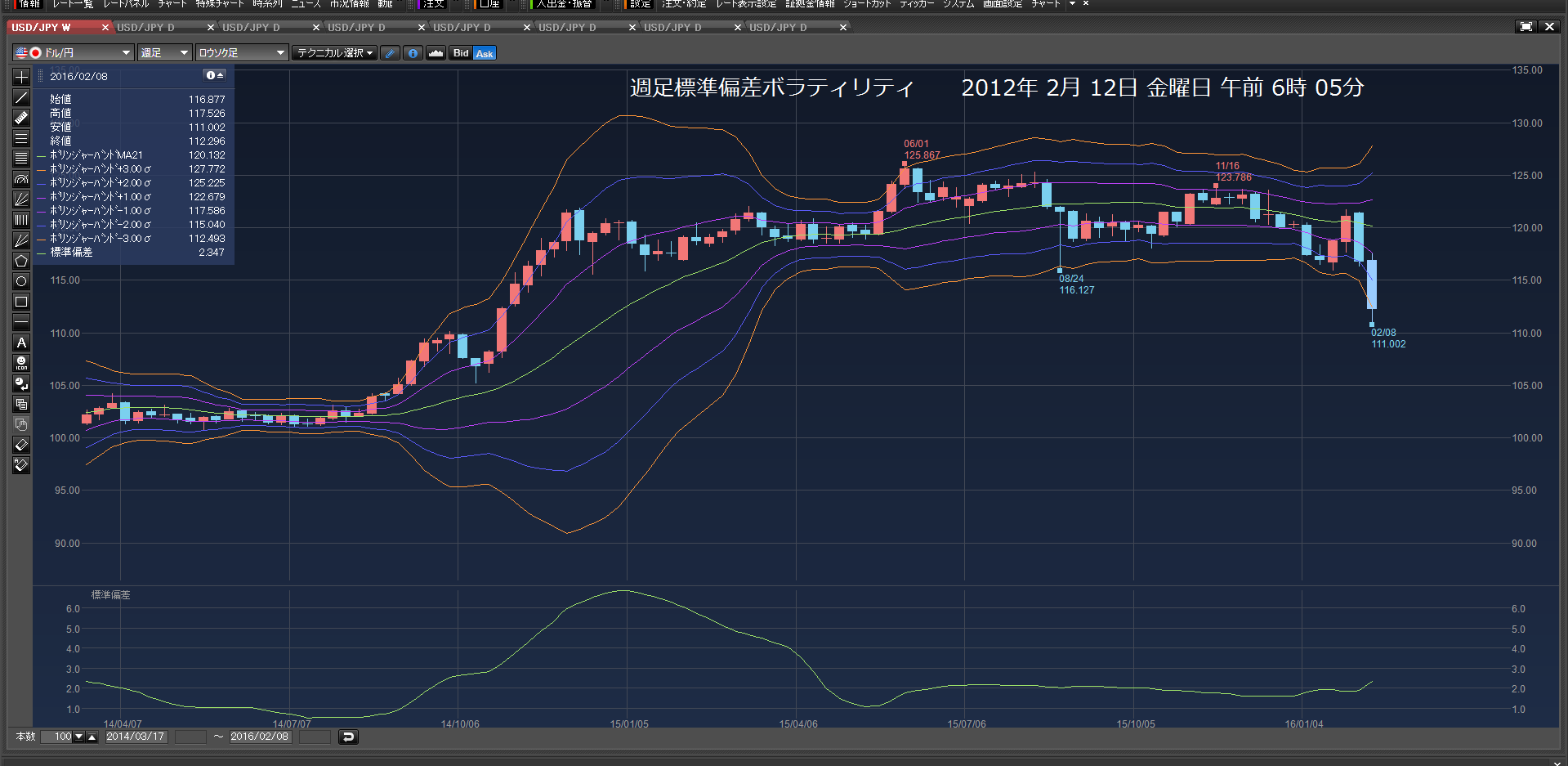The height and width of the screenshot is (766, 1568).
Task: Click the 入出金・振替 button
Action: tap(563, 4)
